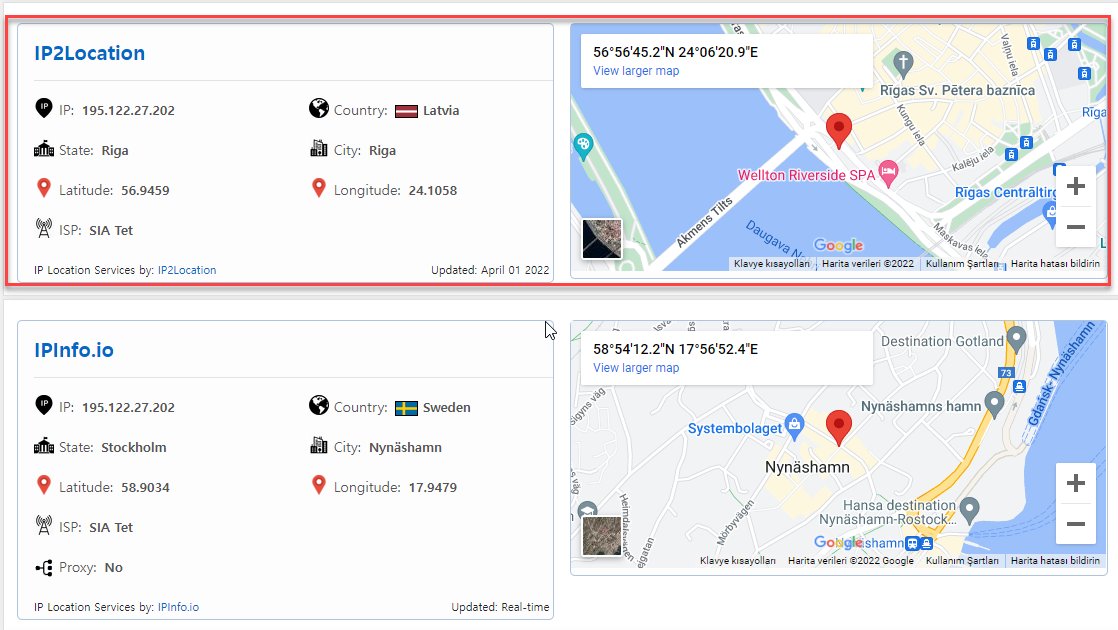Click the globe Country icon in IPInfo.io card
1118x630 pixels.
coord(319,406)
